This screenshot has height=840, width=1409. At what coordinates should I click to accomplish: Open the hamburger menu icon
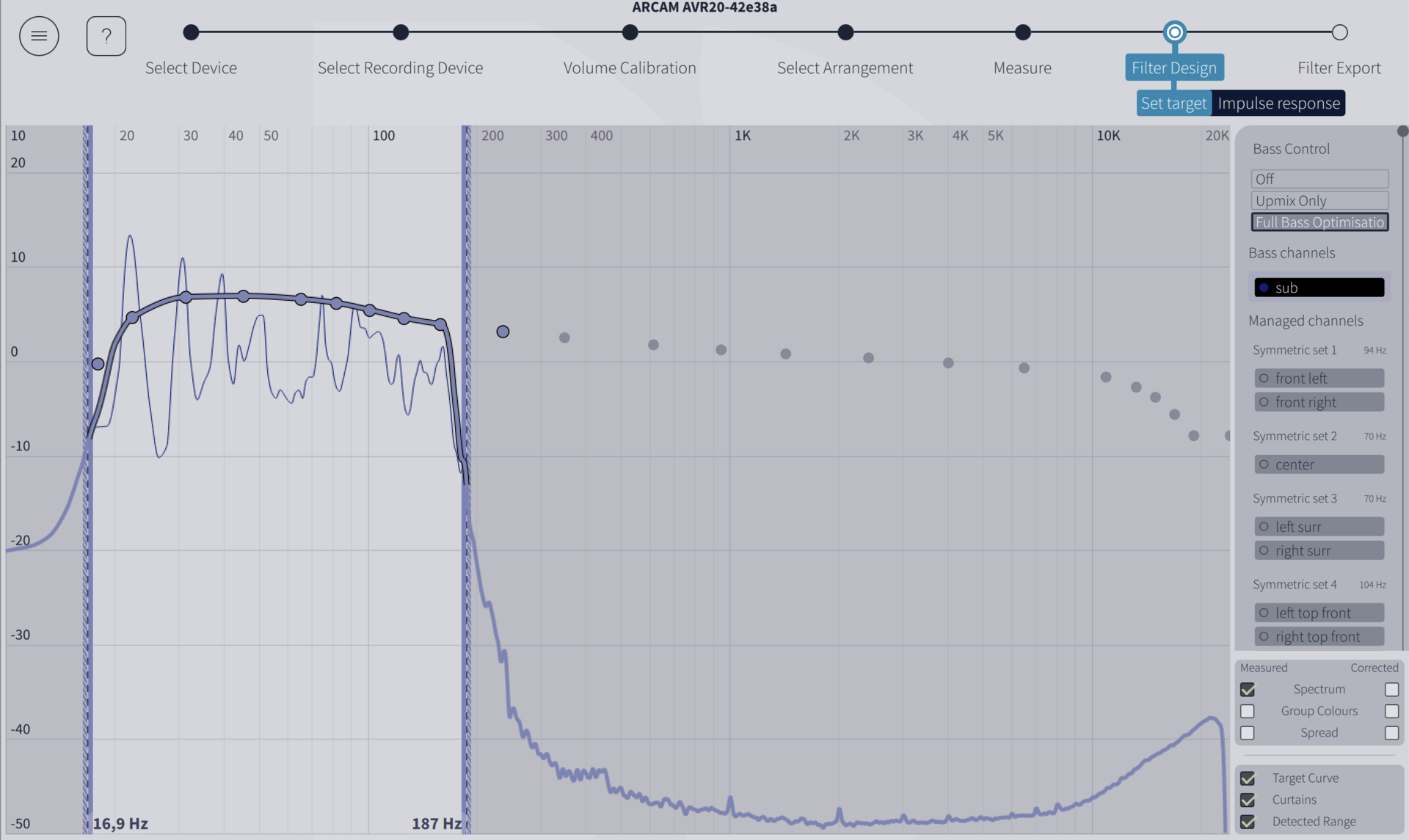tap(39, 36)
